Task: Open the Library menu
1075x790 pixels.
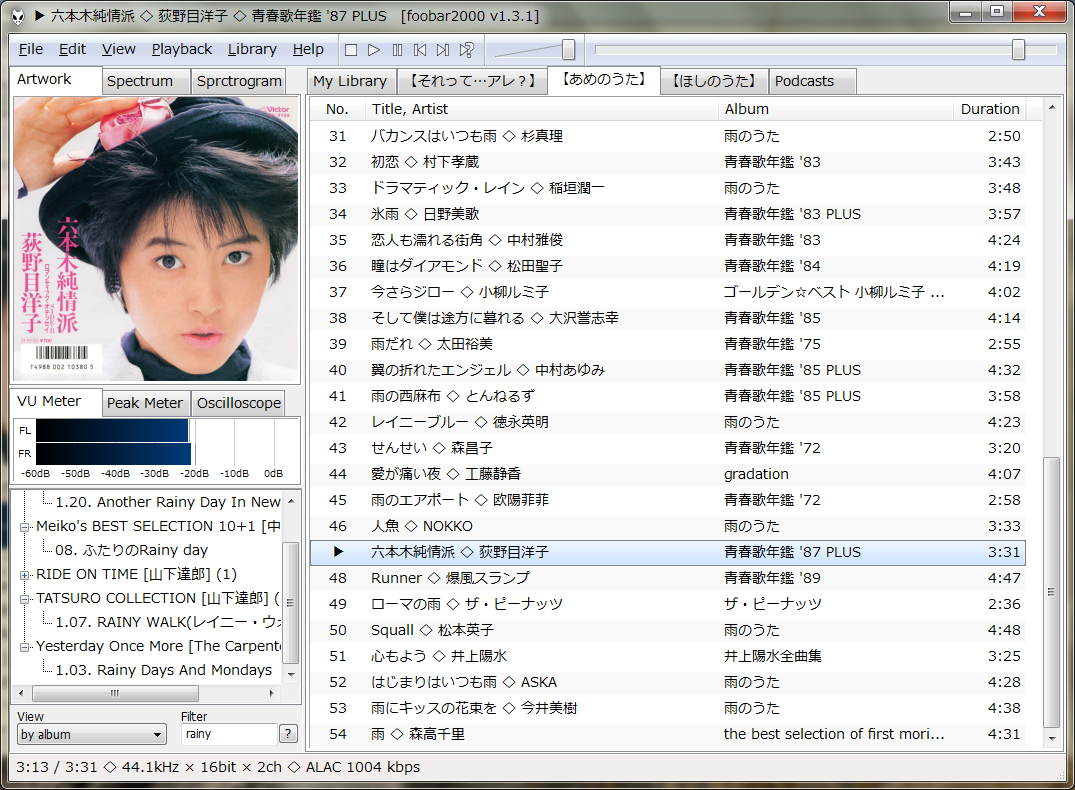Action: [x=252, y=49]
